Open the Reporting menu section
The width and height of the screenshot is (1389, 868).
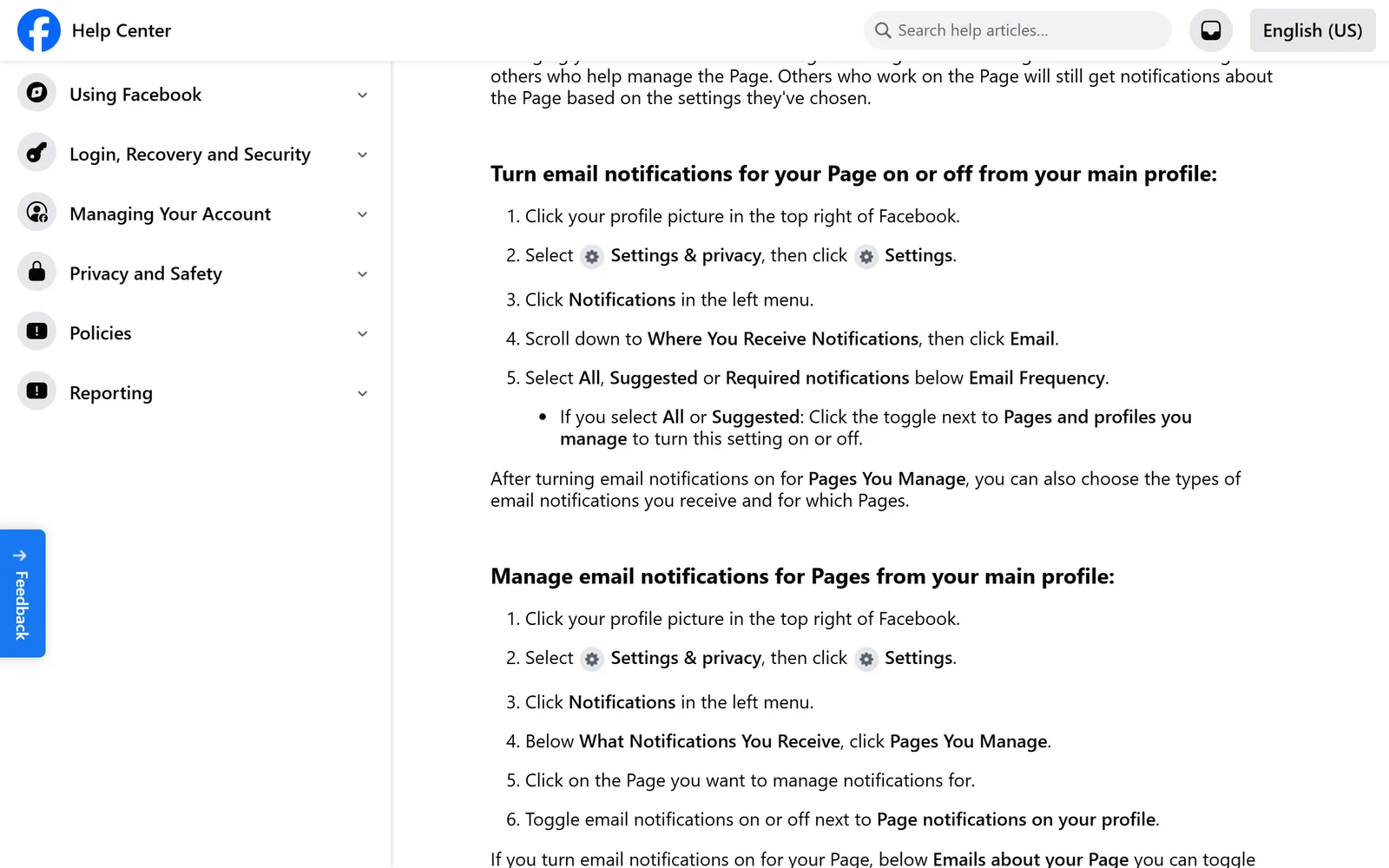195,392
